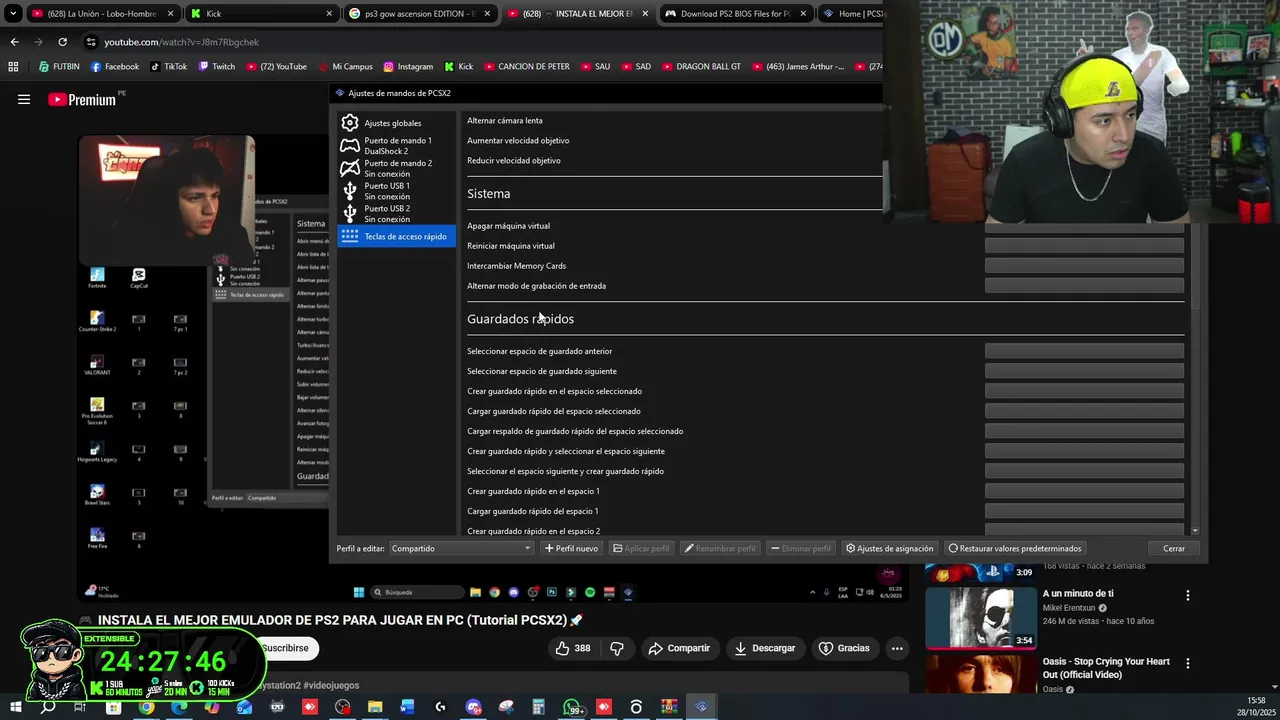Click the YouTube Premium logo
1280x720 pixels.
click(82, 99)
